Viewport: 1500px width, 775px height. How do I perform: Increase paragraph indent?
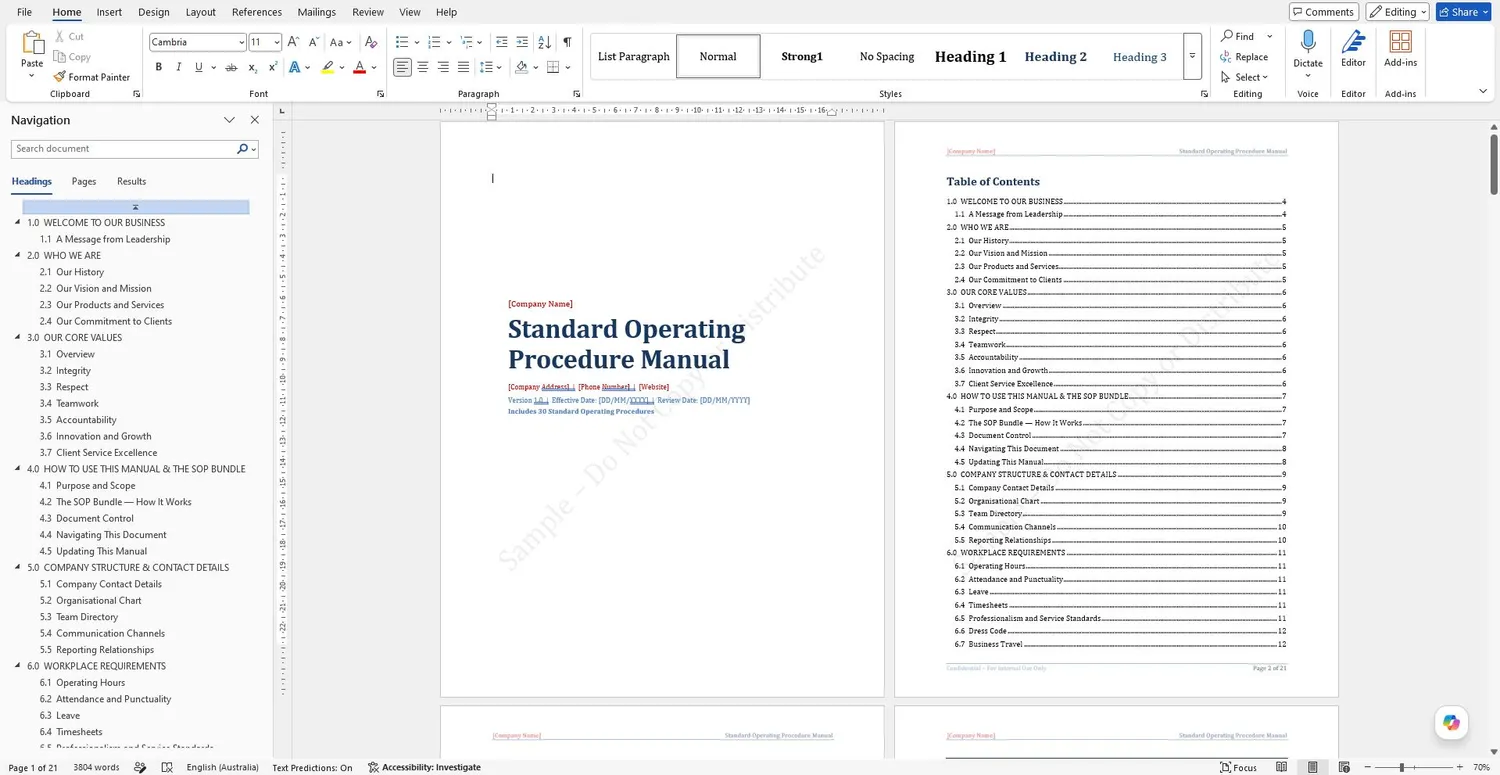pos(522,42)
